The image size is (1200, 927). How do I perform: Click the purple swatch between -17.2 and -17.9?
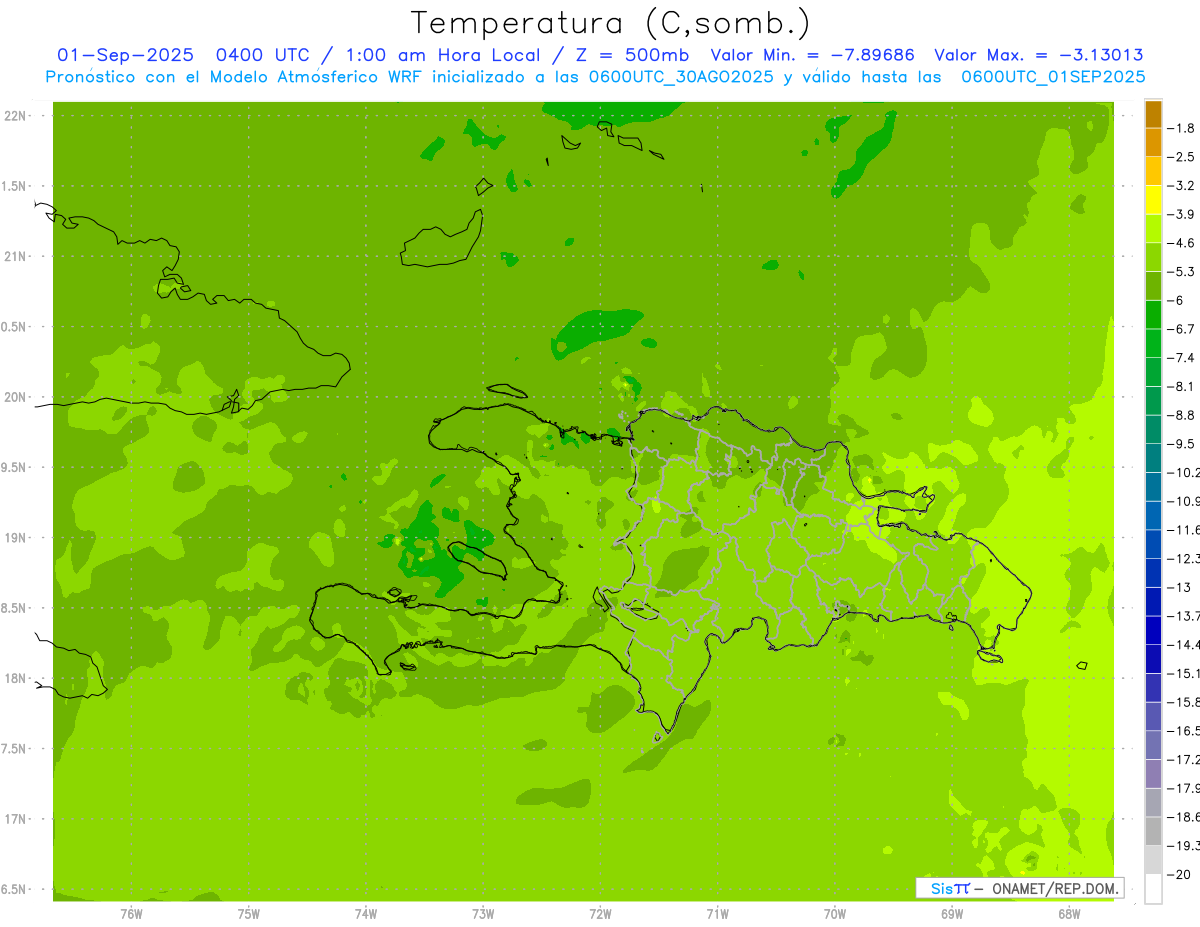pyautogui.click(x=1153, y=774)
